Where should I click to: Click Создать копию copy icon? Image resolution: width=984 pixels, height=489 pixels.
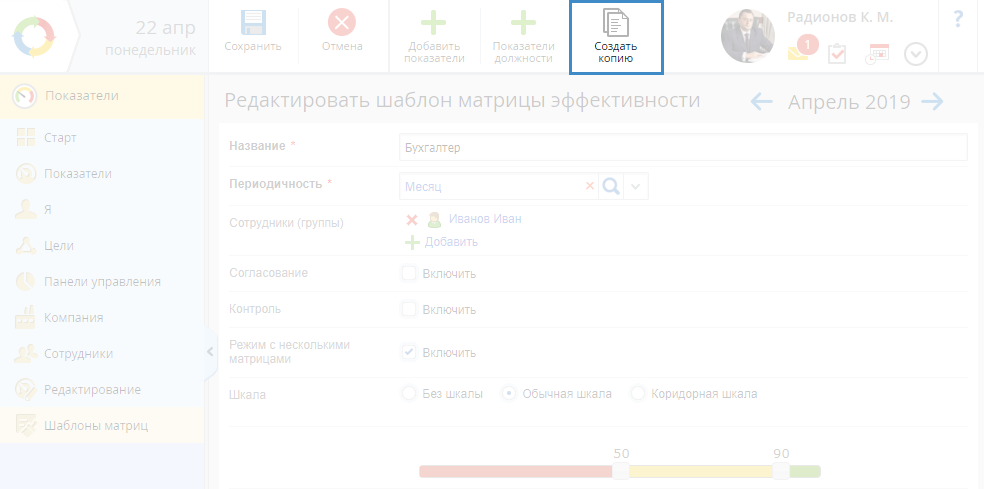tap(616, 24)
